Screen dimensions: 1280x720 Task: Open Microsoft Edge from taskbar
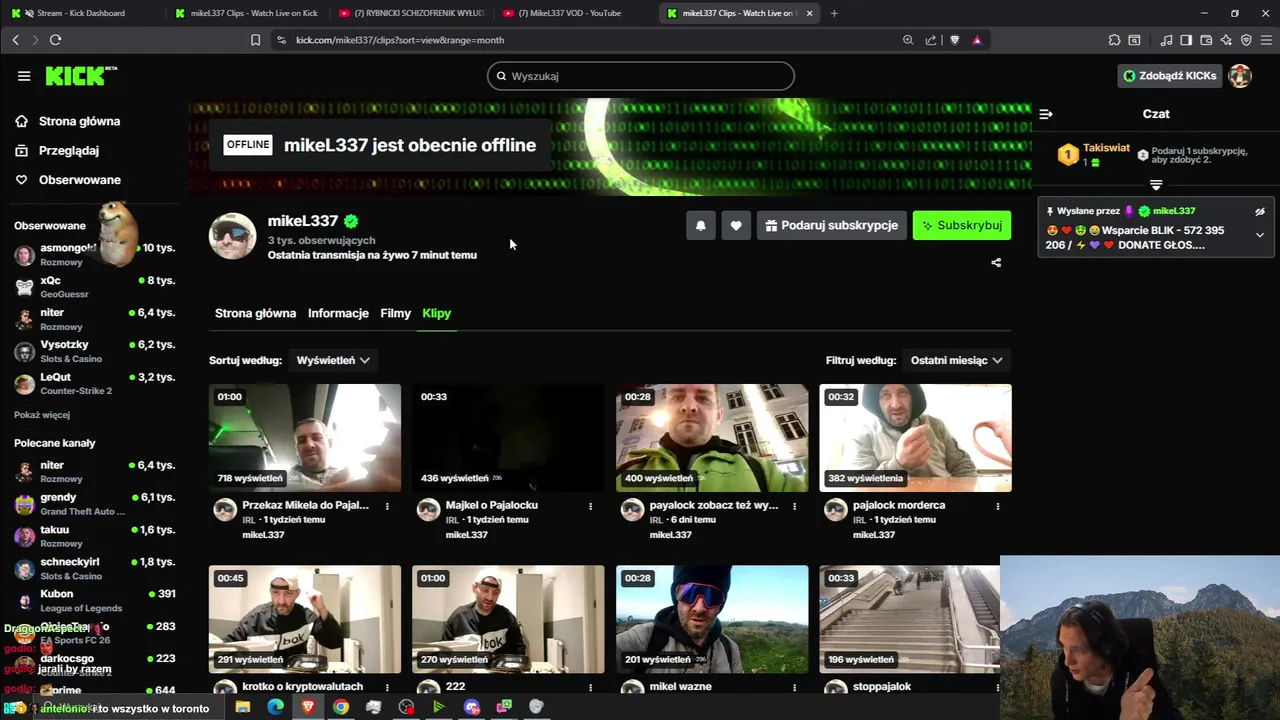(275, 707)
